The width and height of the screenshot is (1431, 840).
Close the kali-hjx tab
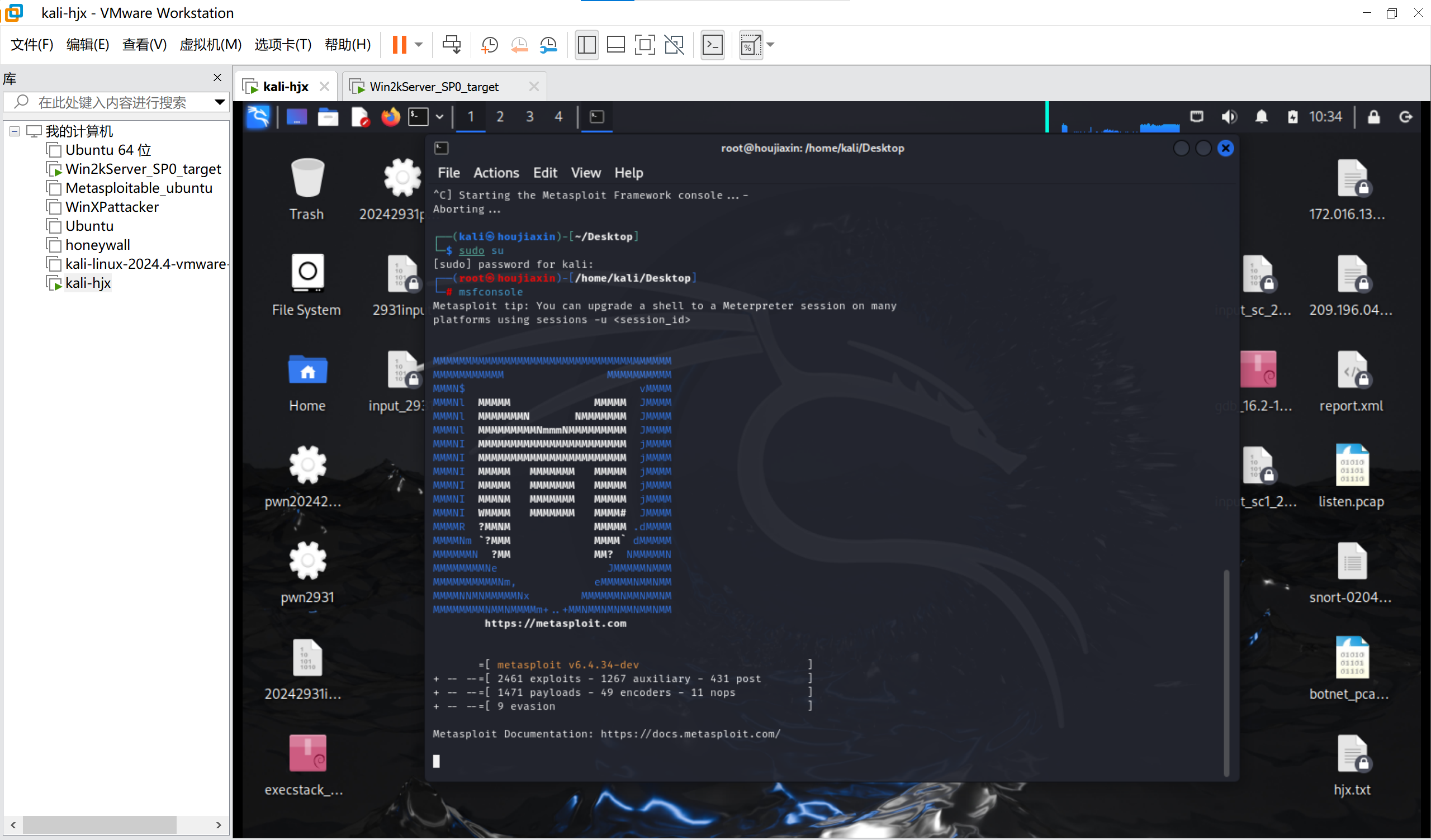coord(324,86)
